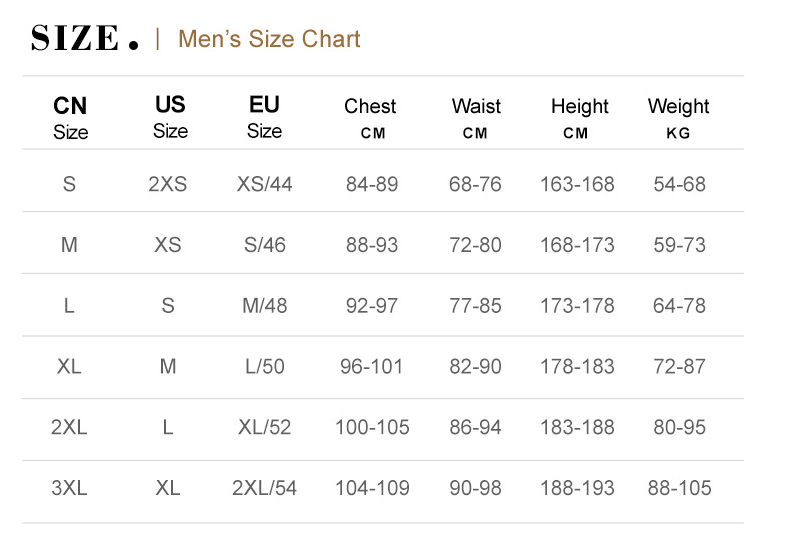Click weight value 80-95
Image resolution: width=790 pixels, height=538 pixels.
[679, 427]
